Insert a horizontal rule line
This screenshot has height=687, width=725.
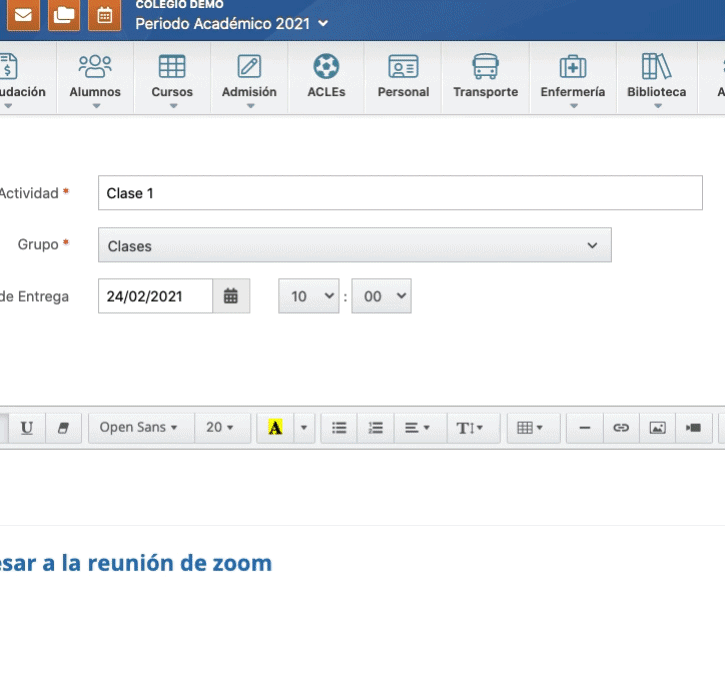pyautogui.click(x=585, y=427)
